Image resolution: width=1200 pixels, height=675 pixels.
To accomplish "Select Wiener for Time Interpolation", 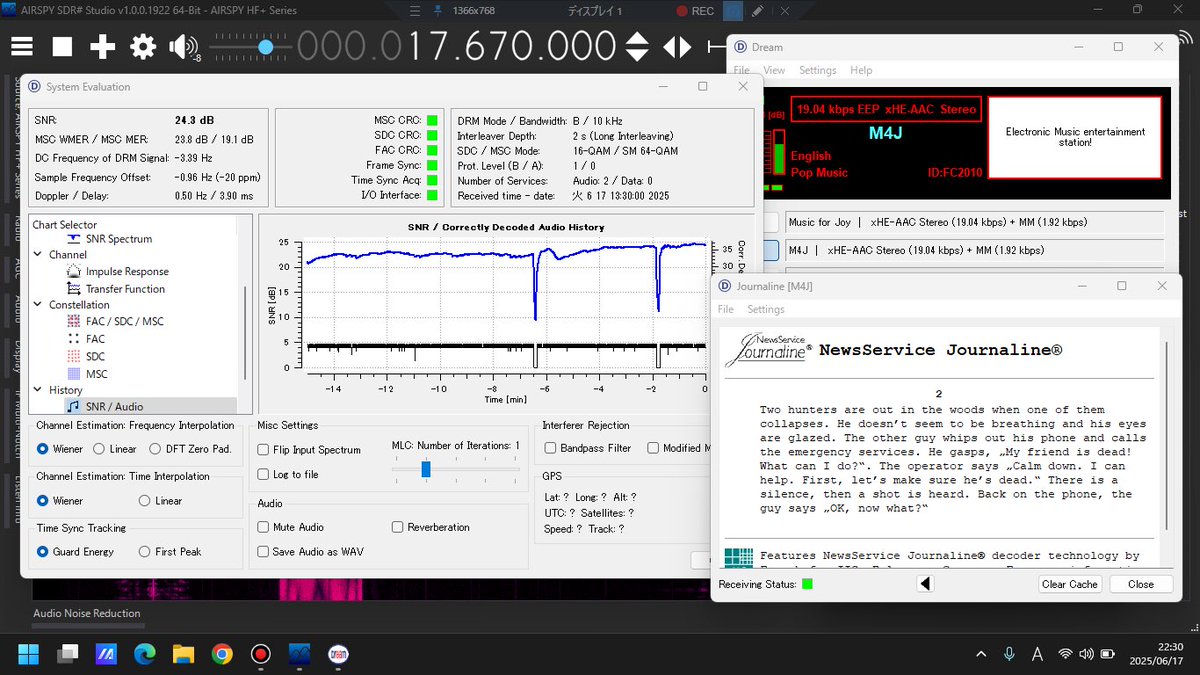I will coord(43,501).
